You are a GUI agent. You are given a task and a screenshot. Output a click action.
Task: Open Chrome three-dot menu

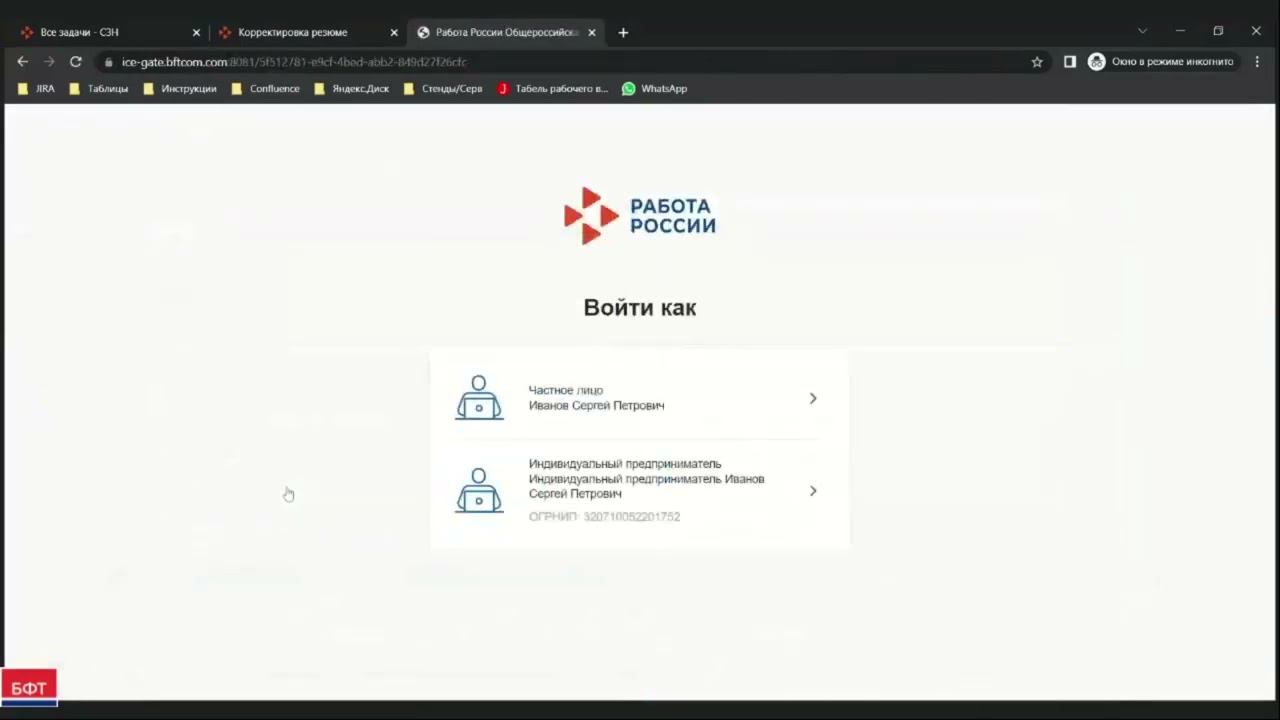[x=1257, y=62]
